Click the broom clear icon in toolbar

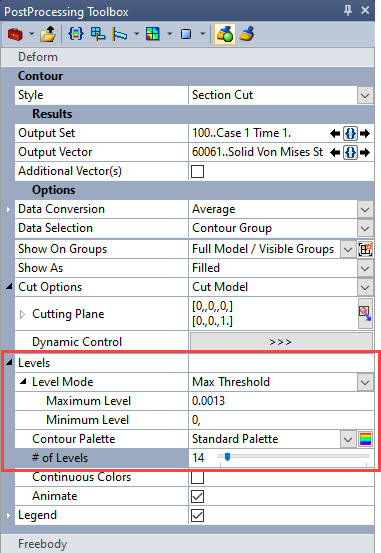[x=247, y=34]
